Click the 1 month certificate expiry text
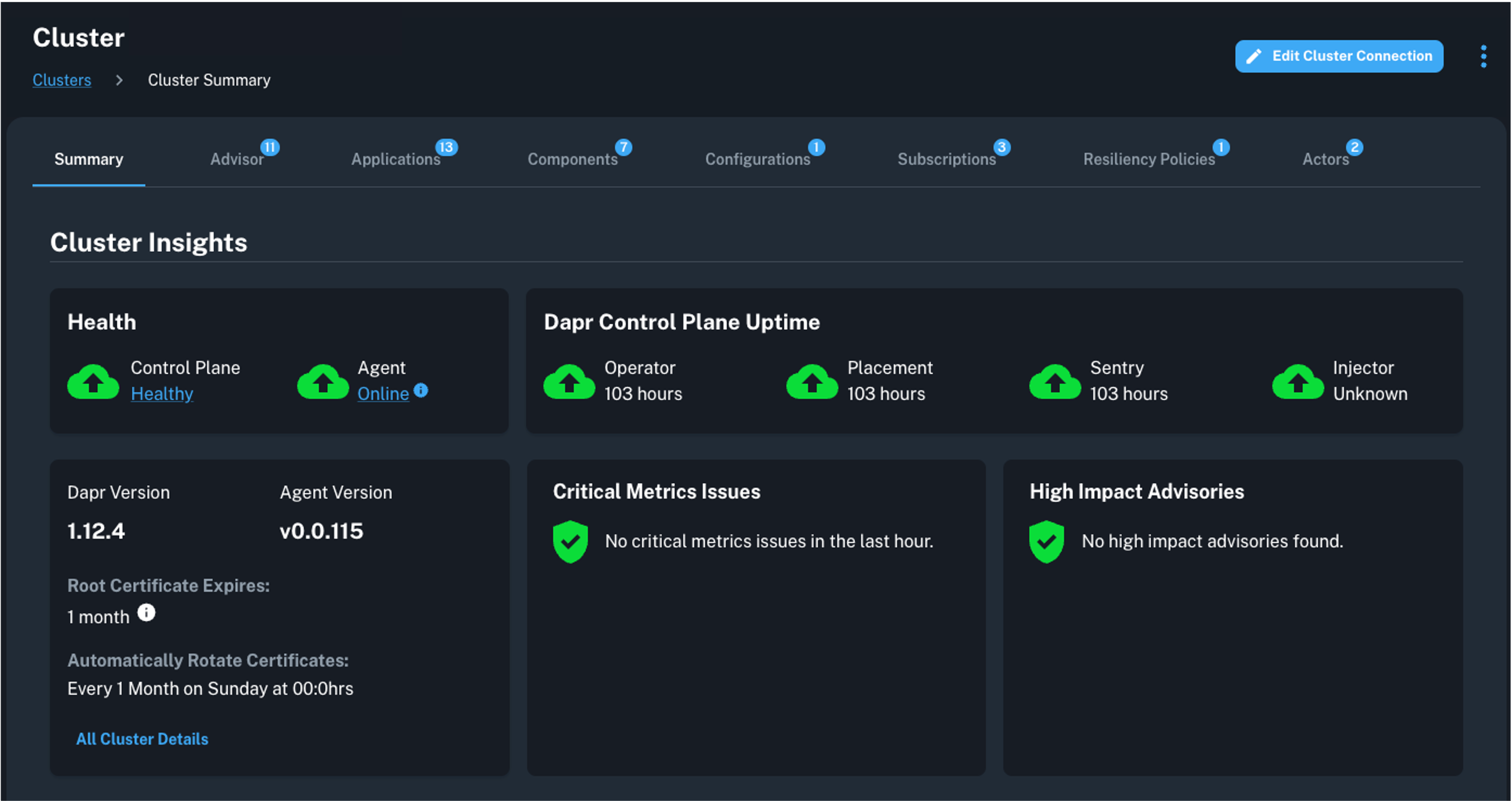1512x801 pixels. pos(98,616)
